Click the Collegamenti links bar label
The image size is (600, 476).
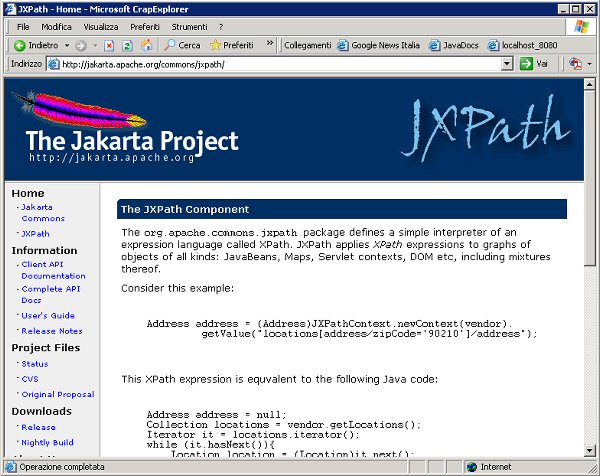coord(308,45)
